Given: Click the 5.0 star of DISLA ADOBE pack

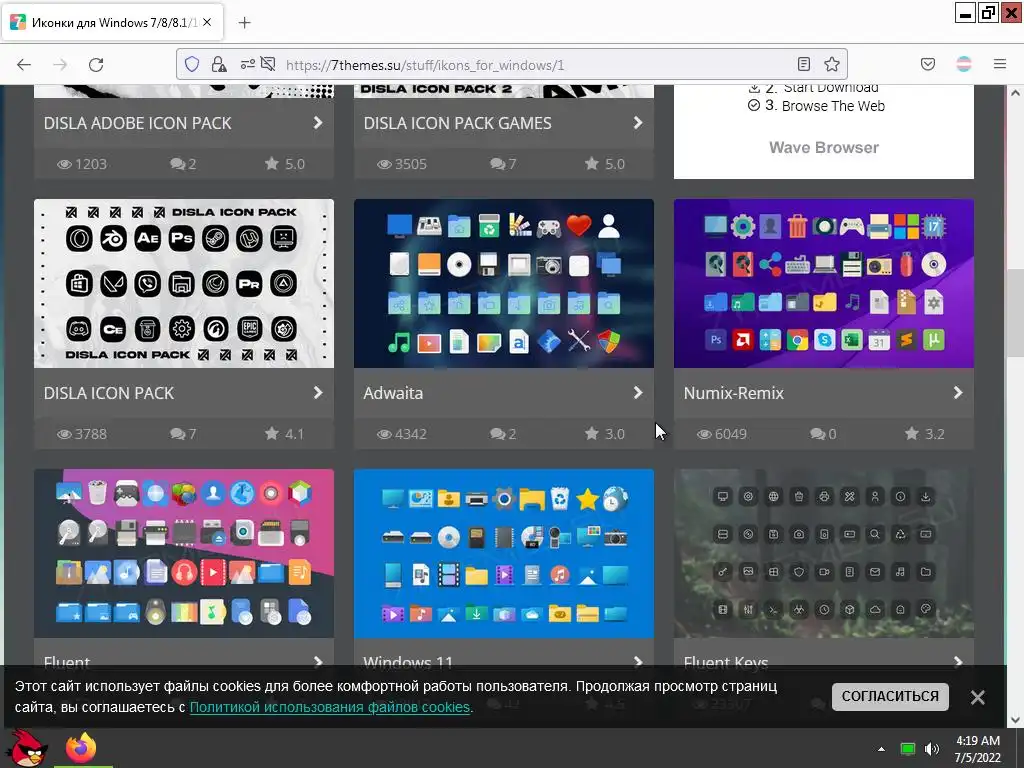Looking at the screenshot, I should [x=272, y=163].
